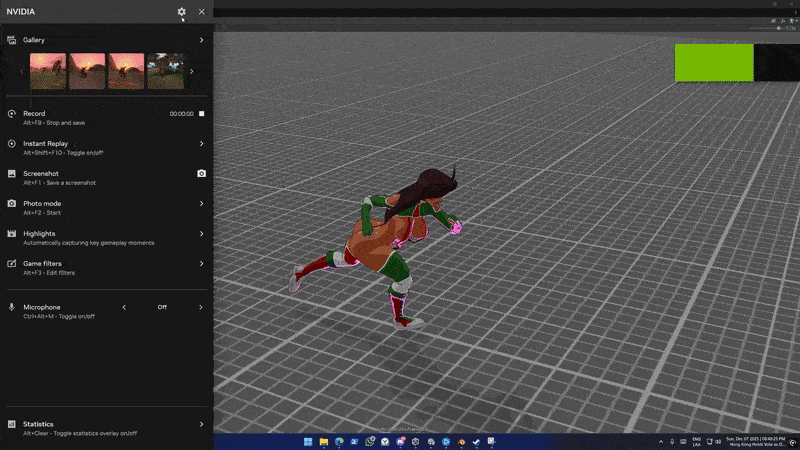The image size is (800, 450).
Task: Open fourth gallery thumbnail
Action: coord(165,71)
